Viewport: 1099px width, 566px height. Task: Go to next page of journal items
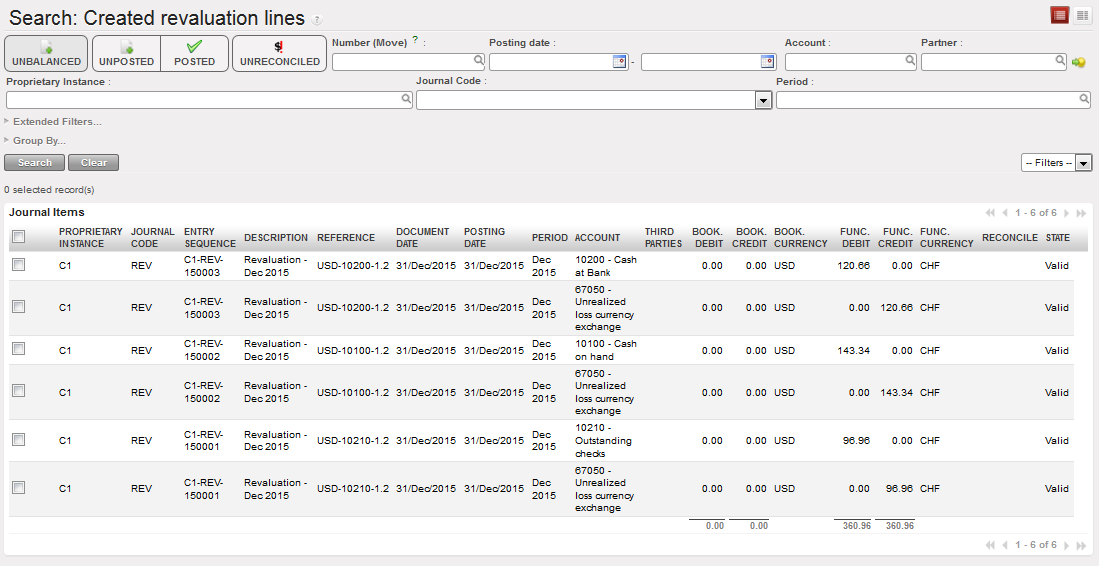1067,213
